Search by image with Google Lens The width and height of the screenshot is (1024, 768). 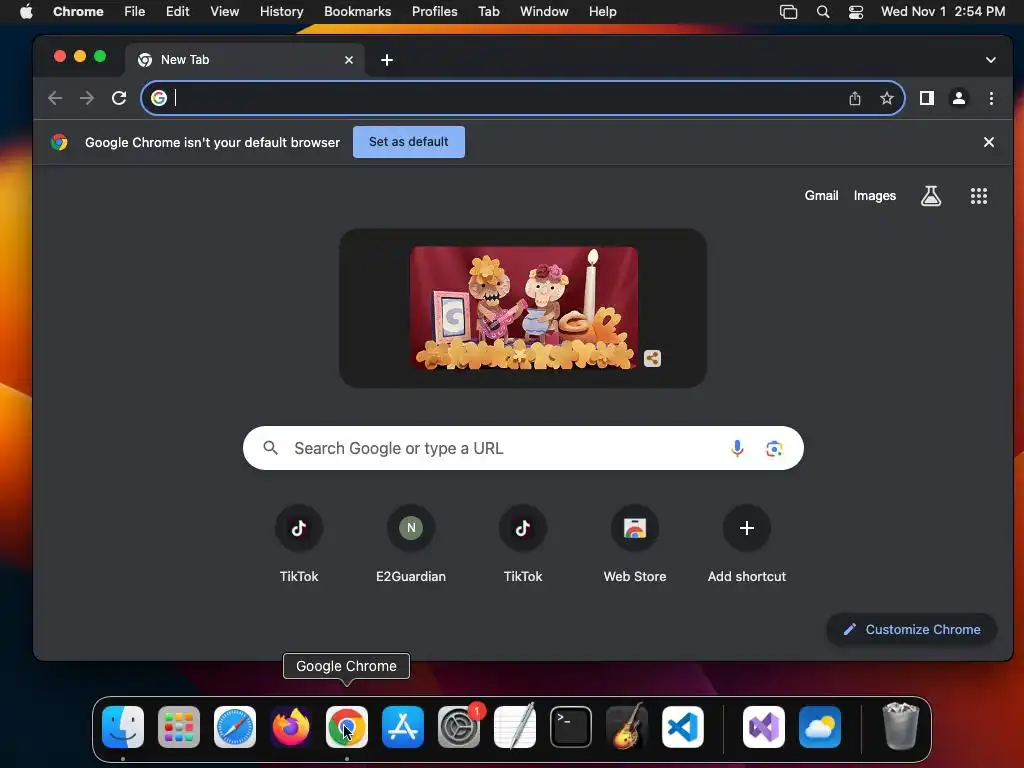774,449
